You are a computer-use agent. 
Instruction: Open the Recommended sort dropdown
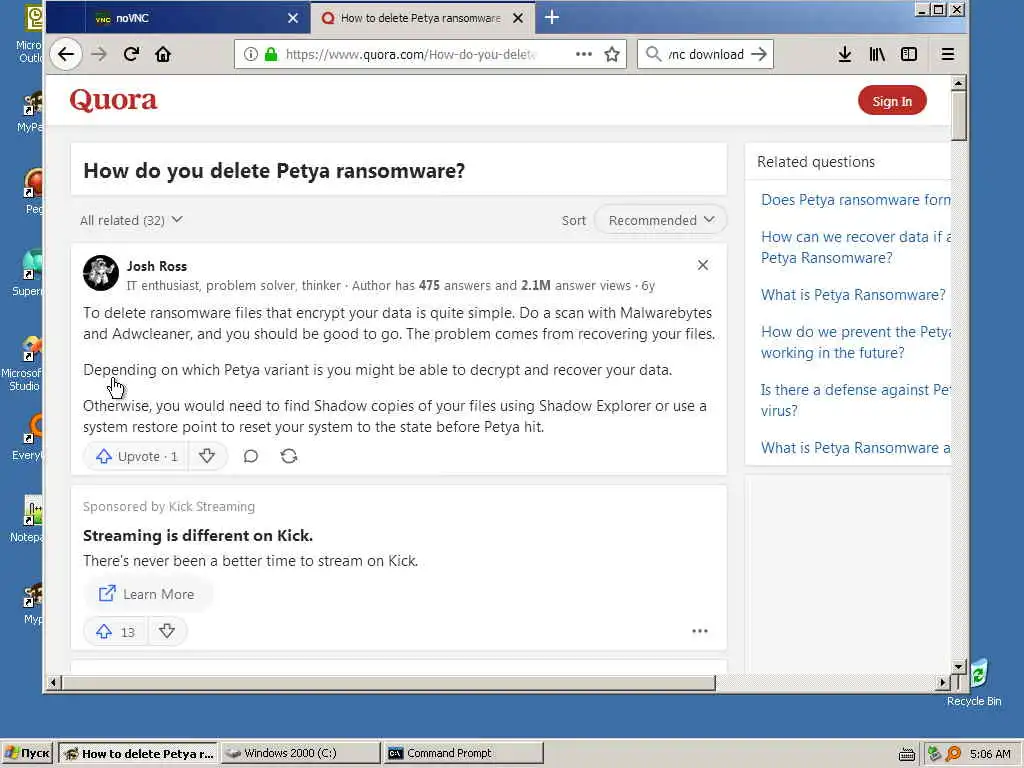click(661, 220)
